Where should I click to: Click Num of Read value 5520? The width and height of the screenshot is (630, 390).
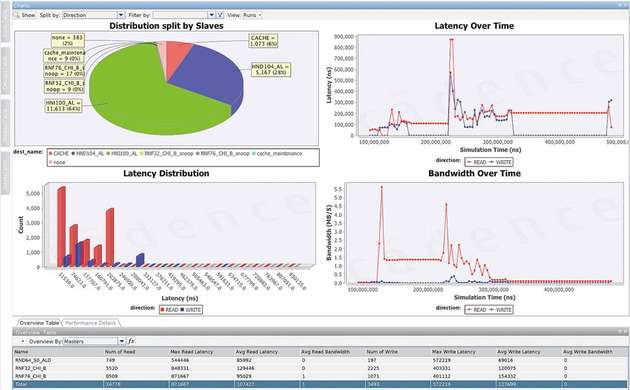click(111, 368)
